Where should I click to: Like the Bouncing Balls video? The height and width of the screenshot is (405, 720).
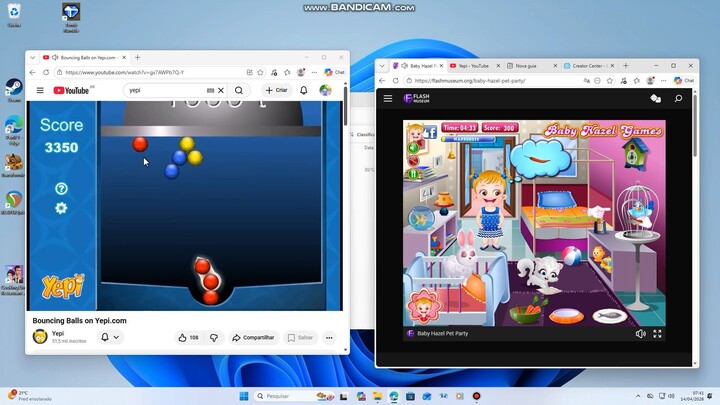pyautogui.click(x=188, y=338)
